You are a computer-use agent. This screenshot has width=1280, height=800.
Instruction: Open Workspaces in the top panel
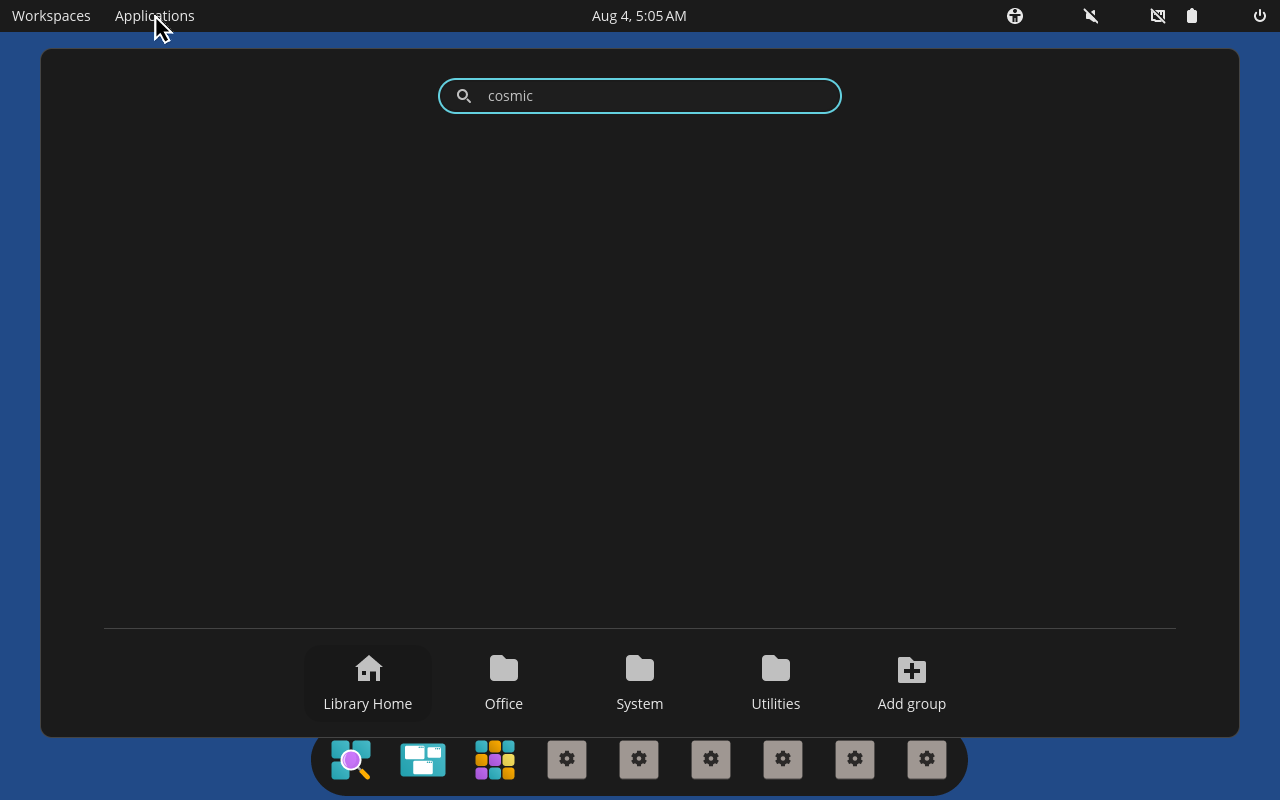(x=51, y=16)
